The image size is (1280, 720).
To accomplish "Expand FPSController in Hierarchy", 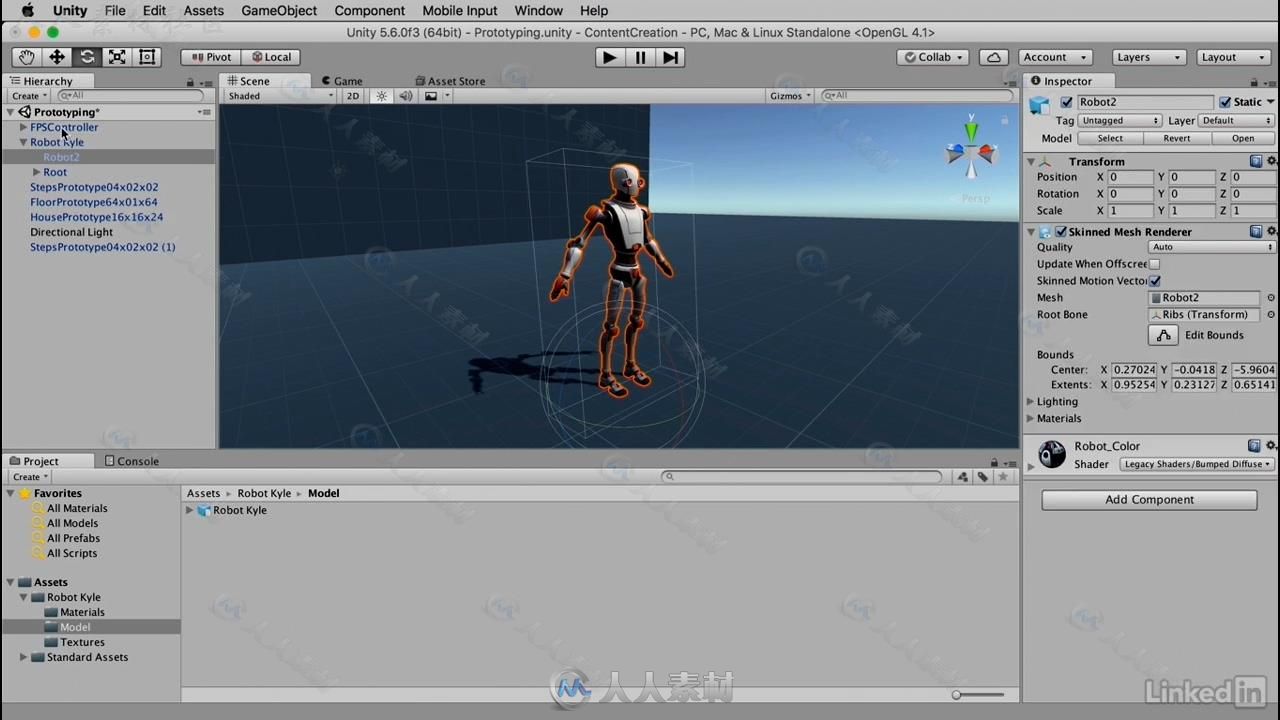I will click(x=23, y=127).
